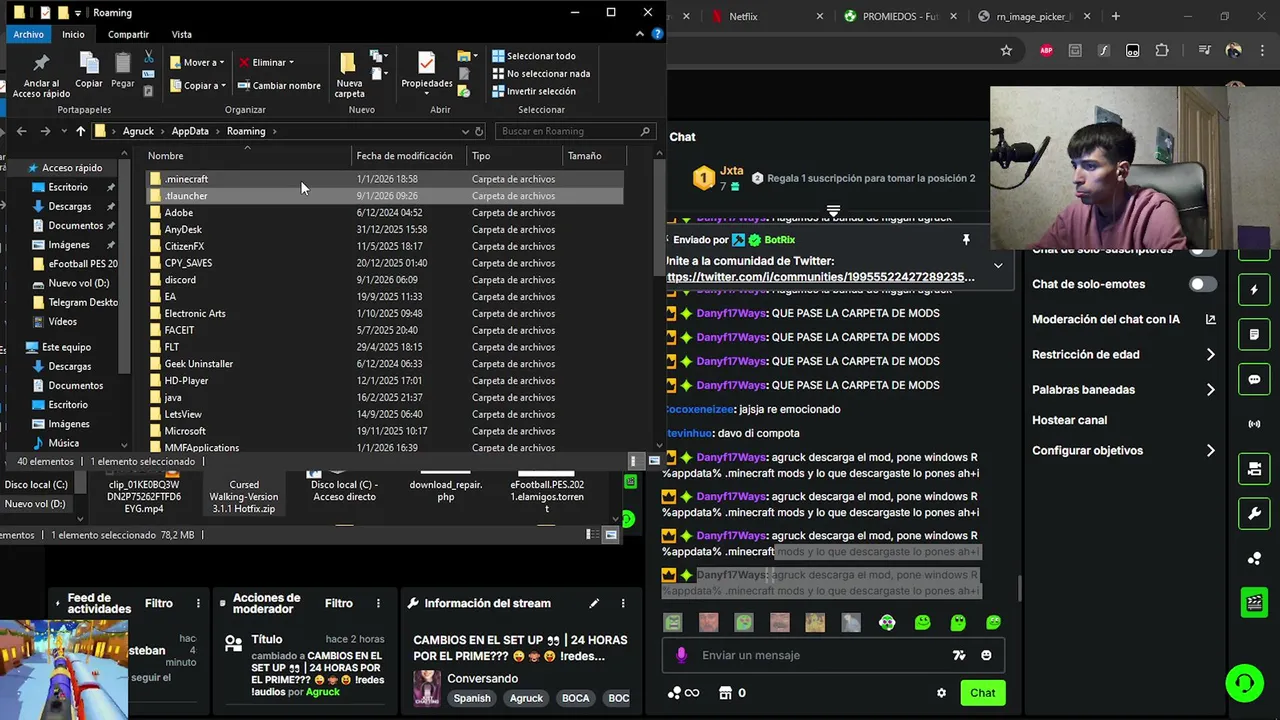Expand Restricción de edad settings

(x=1210, y=354)
